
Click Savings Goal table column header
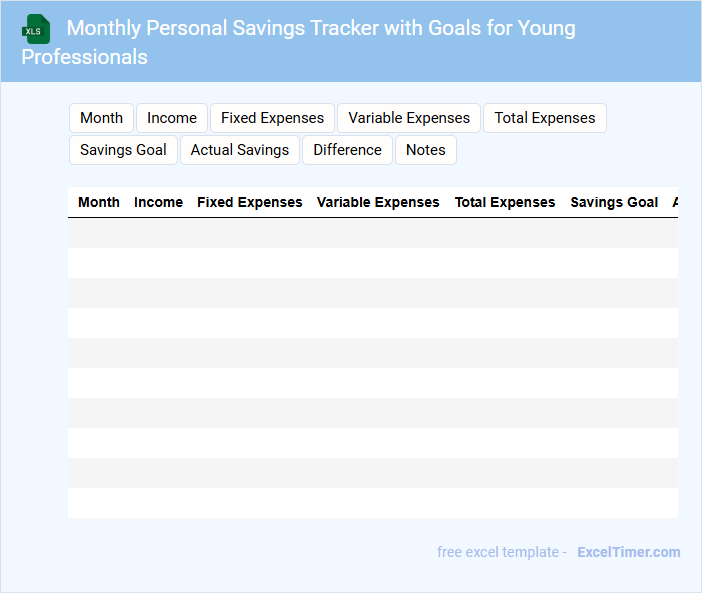click(x=614, y=202)
